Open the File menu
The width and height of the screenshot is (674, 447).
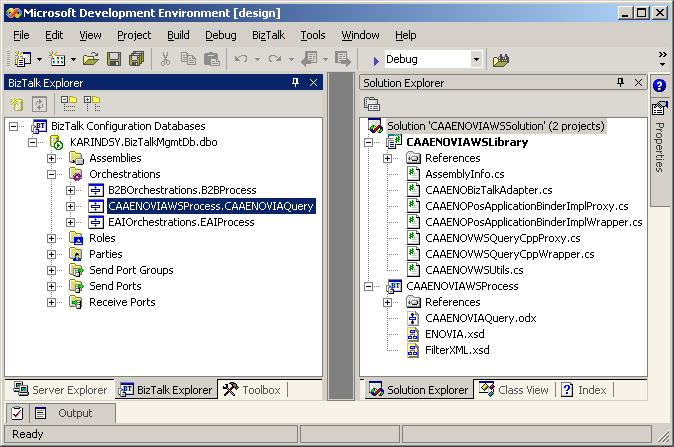point(21,35)
